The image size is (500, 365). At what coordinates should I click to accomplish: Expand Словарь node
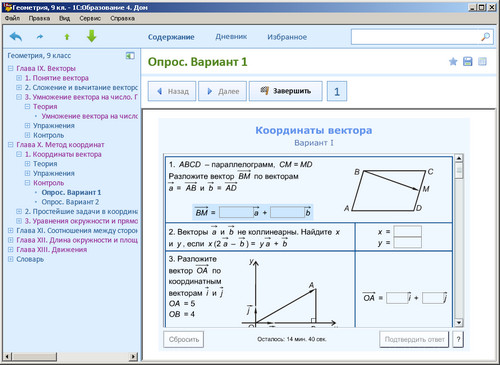point(10,259)
